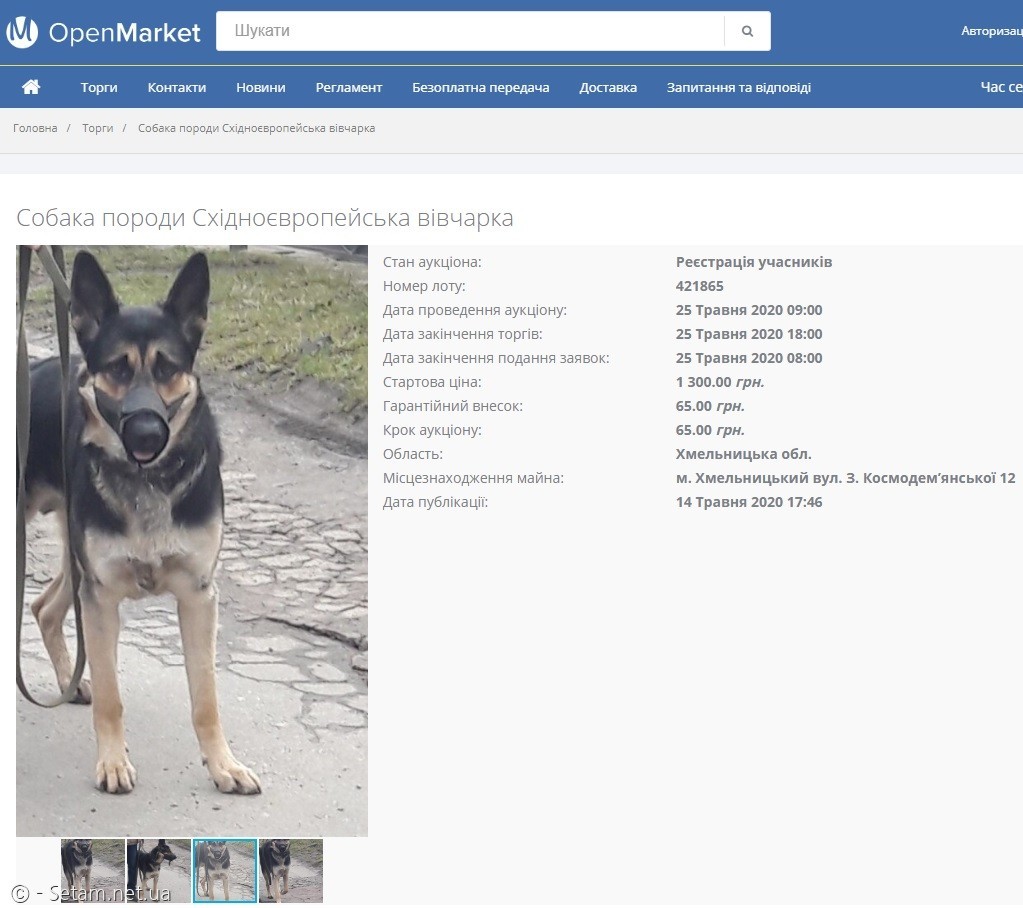Screen dimensions: 1023x908
Task: Click the Стан аукціона label
Action: coord(432,262)
